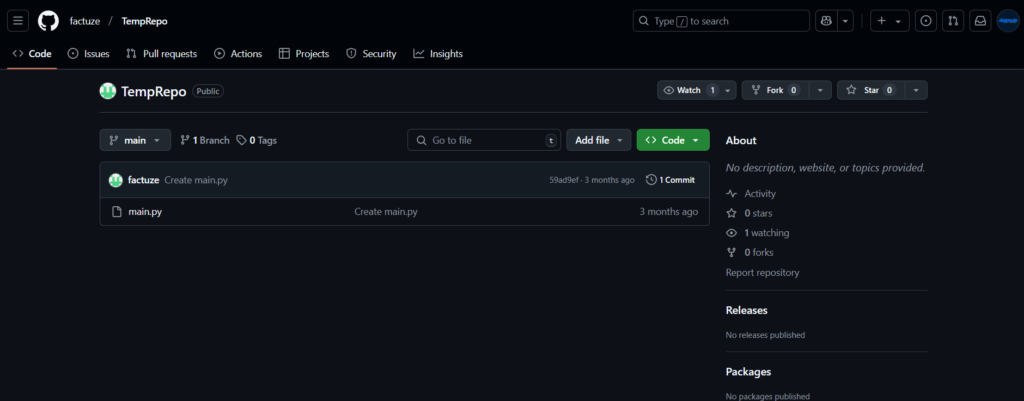Star the TempRepo repository
This screenshot has height=401, width=1024.
(864, 90)
